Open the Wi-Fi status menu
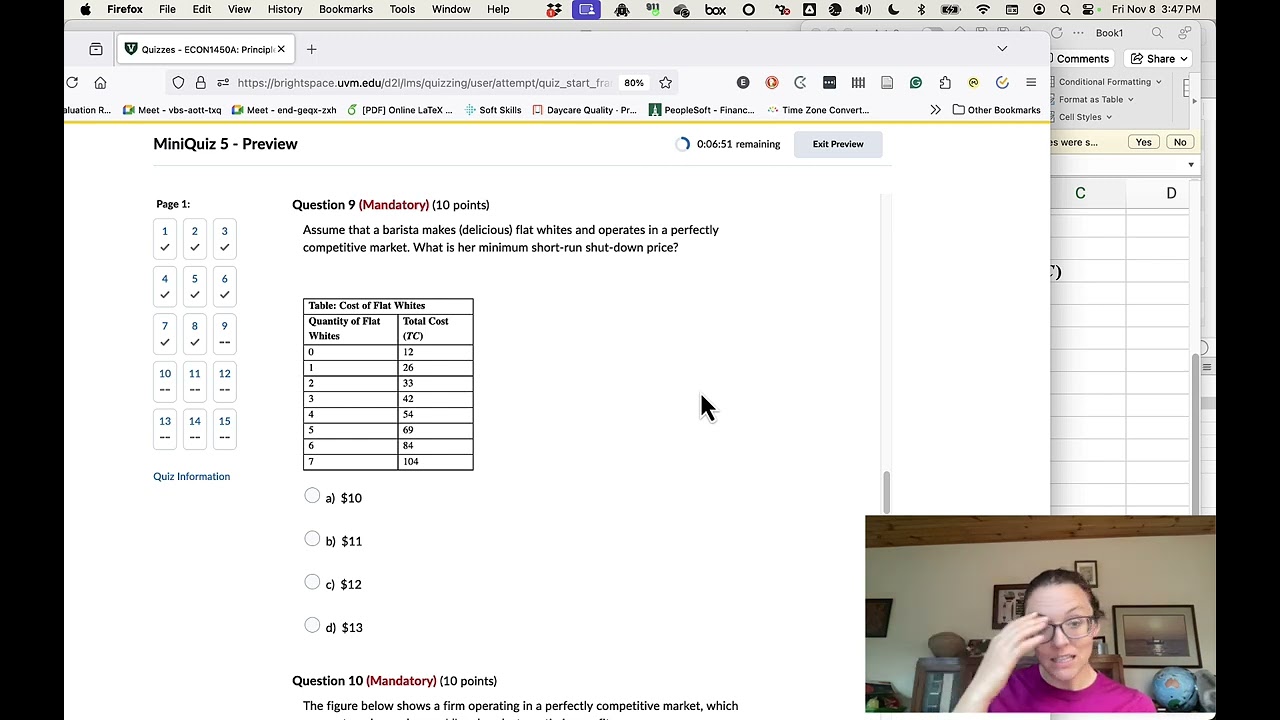The height and width of the screenshot is (720, 1280). click(x=983, y=9)
